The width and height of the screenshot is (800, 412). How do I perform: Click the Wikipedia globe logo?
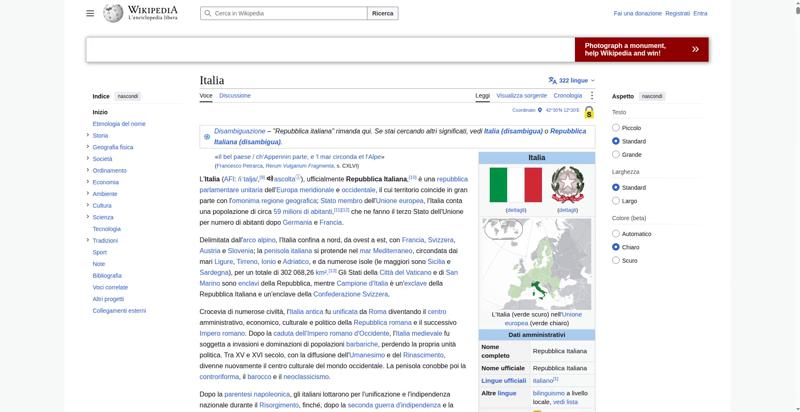click(x=113, y=13)
